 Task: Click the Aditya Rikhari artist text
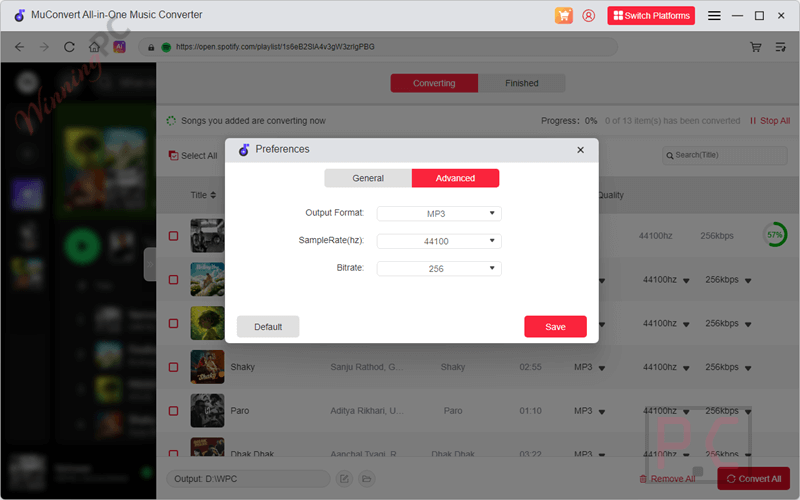click(366, 411)
